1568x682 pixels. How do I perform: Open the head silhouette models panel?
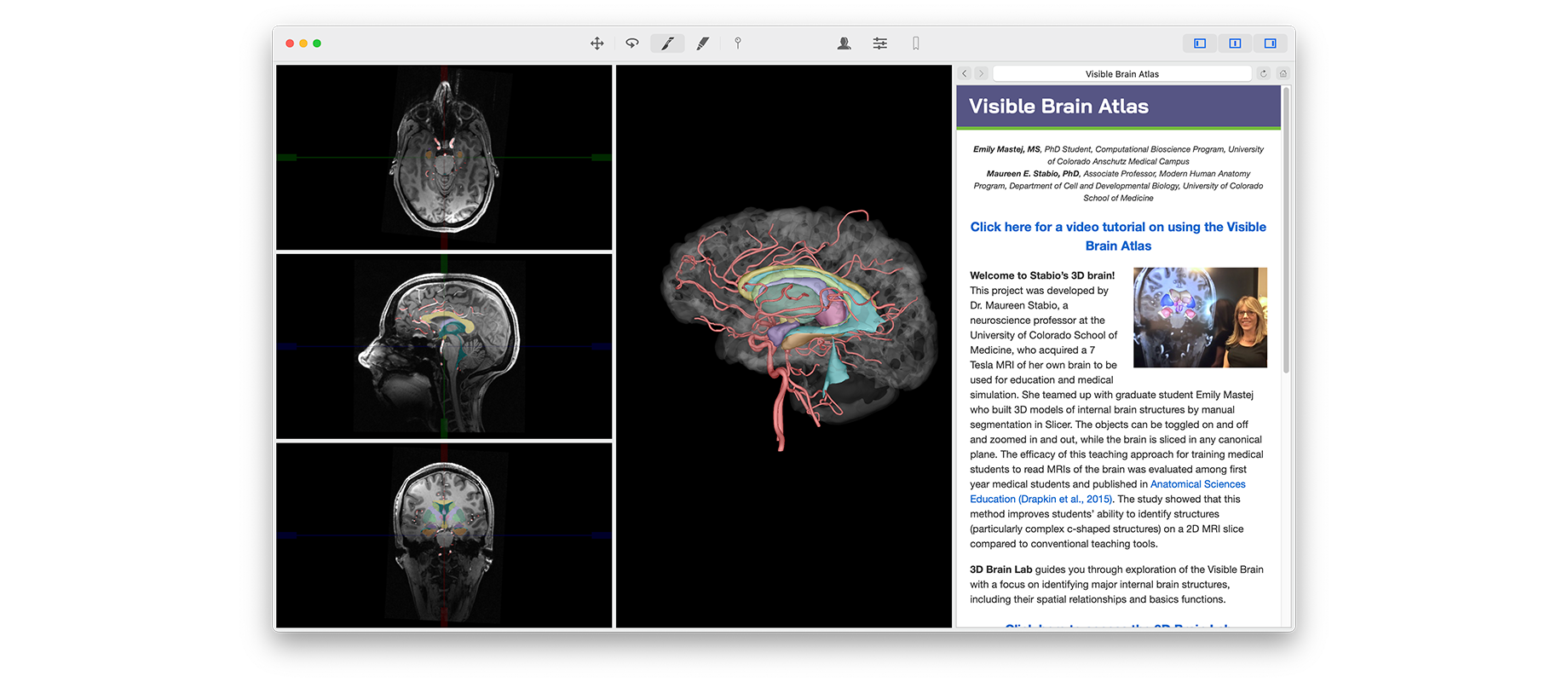[844, 43]
